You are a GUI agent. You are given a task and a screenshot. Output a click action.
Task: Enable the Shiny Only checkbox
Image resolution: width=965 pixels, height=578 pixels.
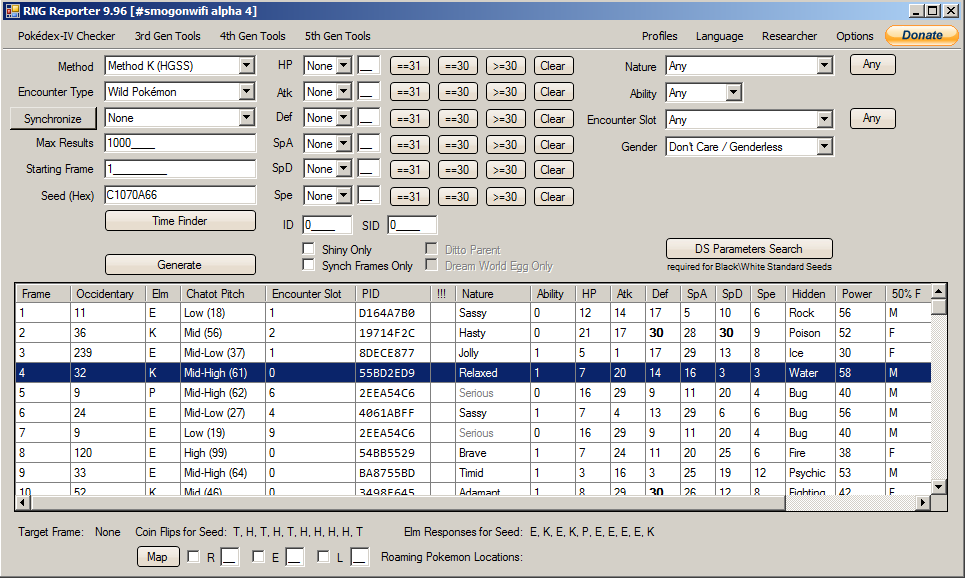click(309, 249)
